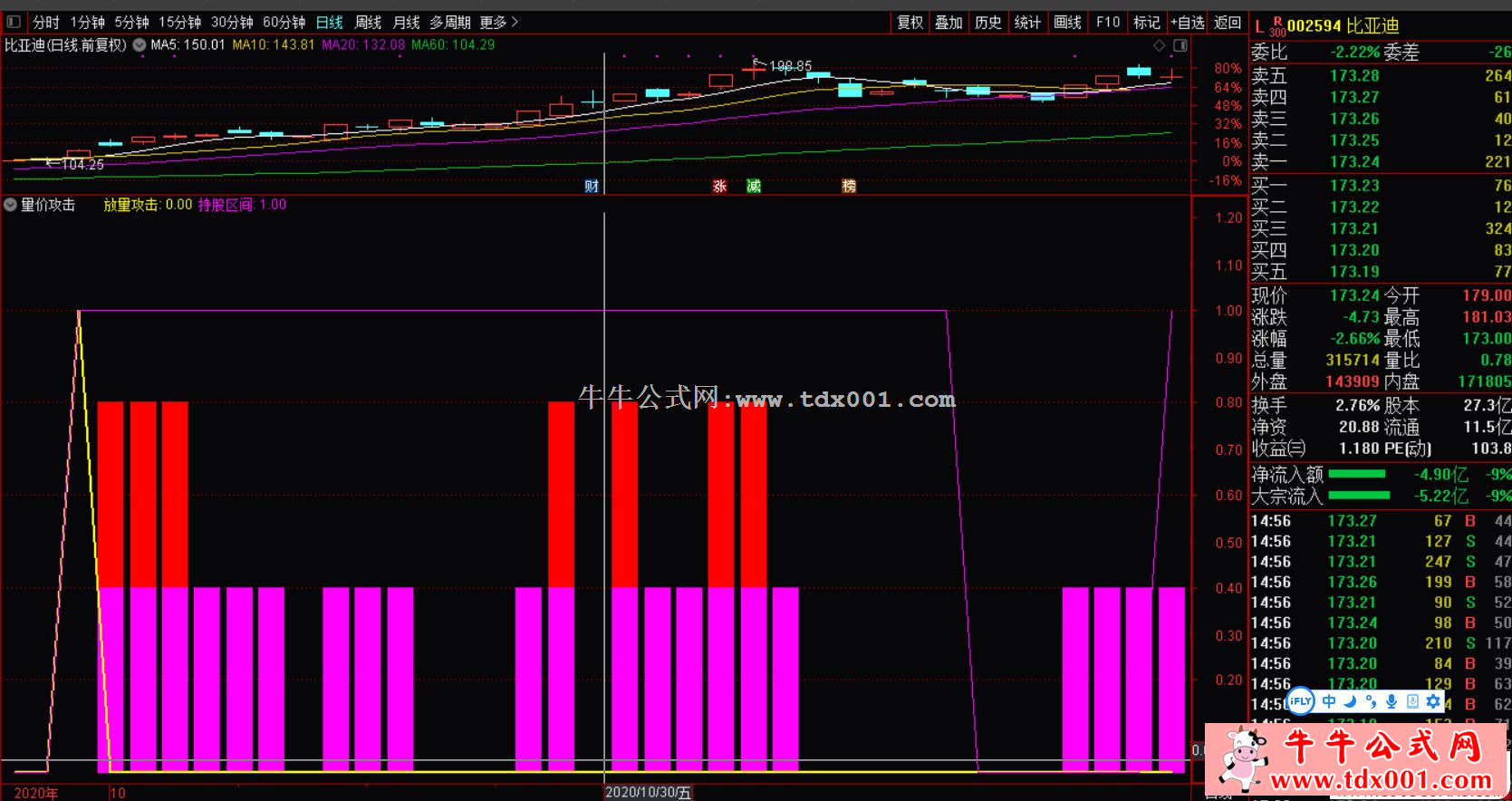Click the 量价攻击 indicator name
The width and height of the screenshot is (1512, 801).
pyautogui.click(x=48, y=205)
